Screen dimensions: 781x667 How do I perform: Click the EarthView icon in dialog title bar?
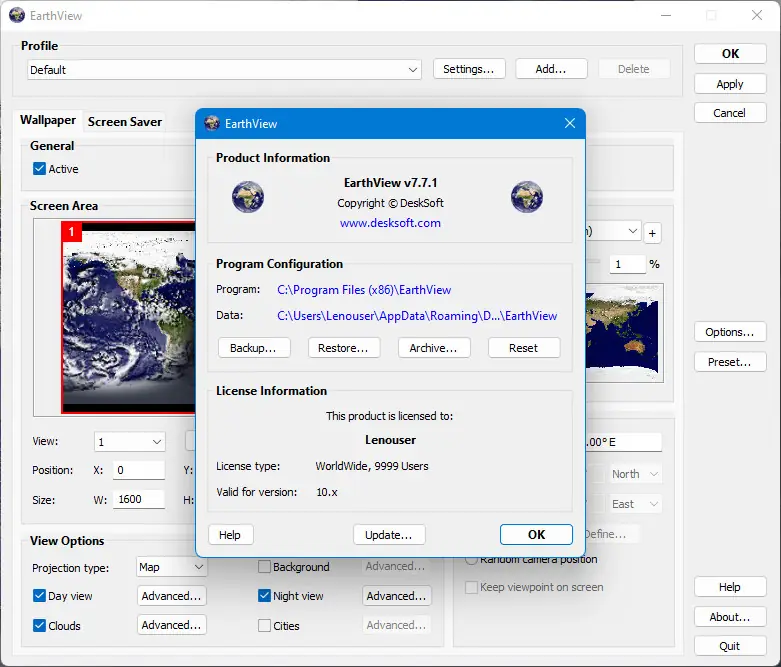(x=212, y=124)
